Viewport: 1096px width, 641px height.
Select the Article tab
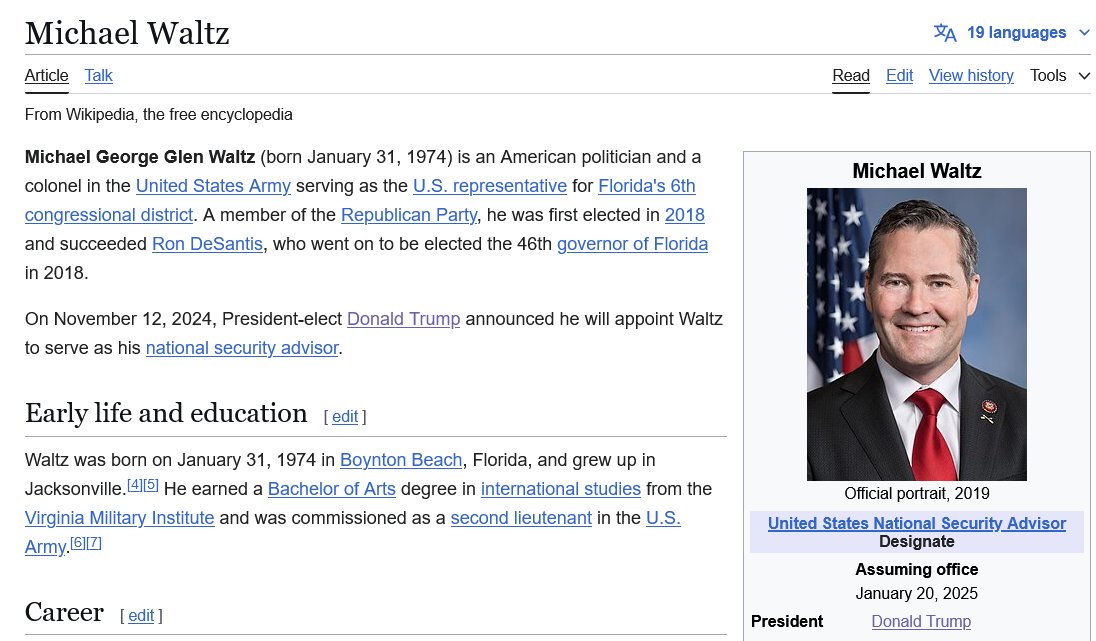47,76
